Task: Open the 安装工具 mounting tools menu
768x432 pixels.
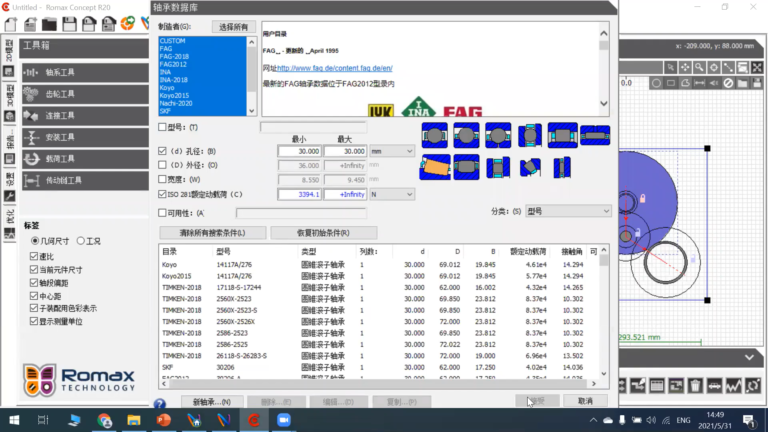Action: click(85, 137)
